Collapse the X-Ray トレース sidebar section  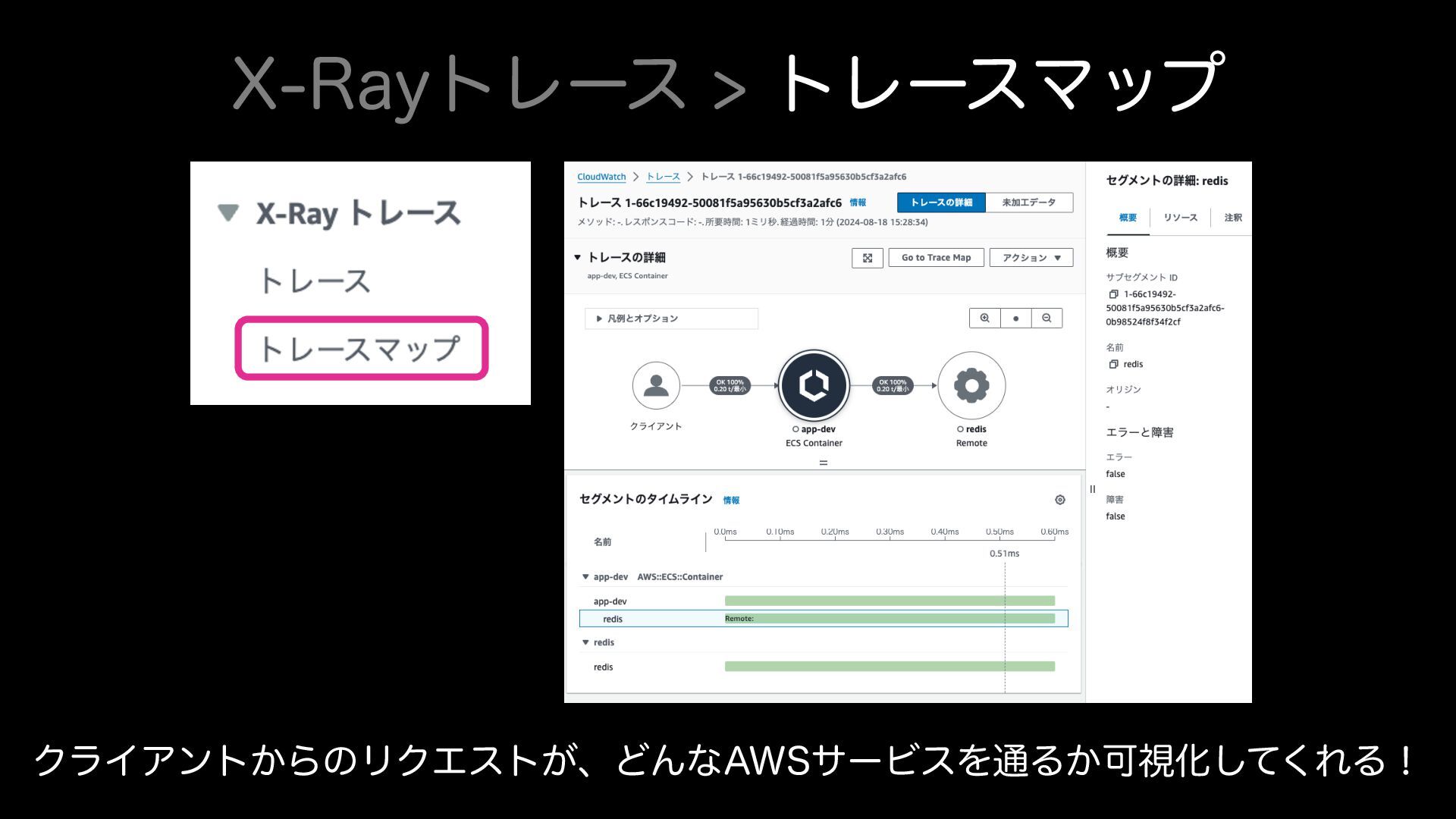tap(228, 212)
